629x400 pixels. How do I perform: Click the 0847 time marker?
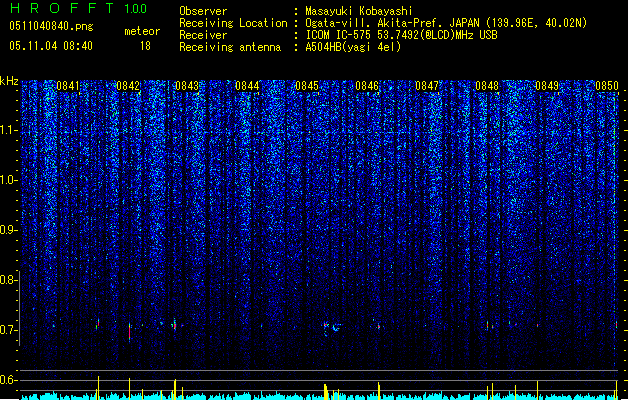click(427, 86)
